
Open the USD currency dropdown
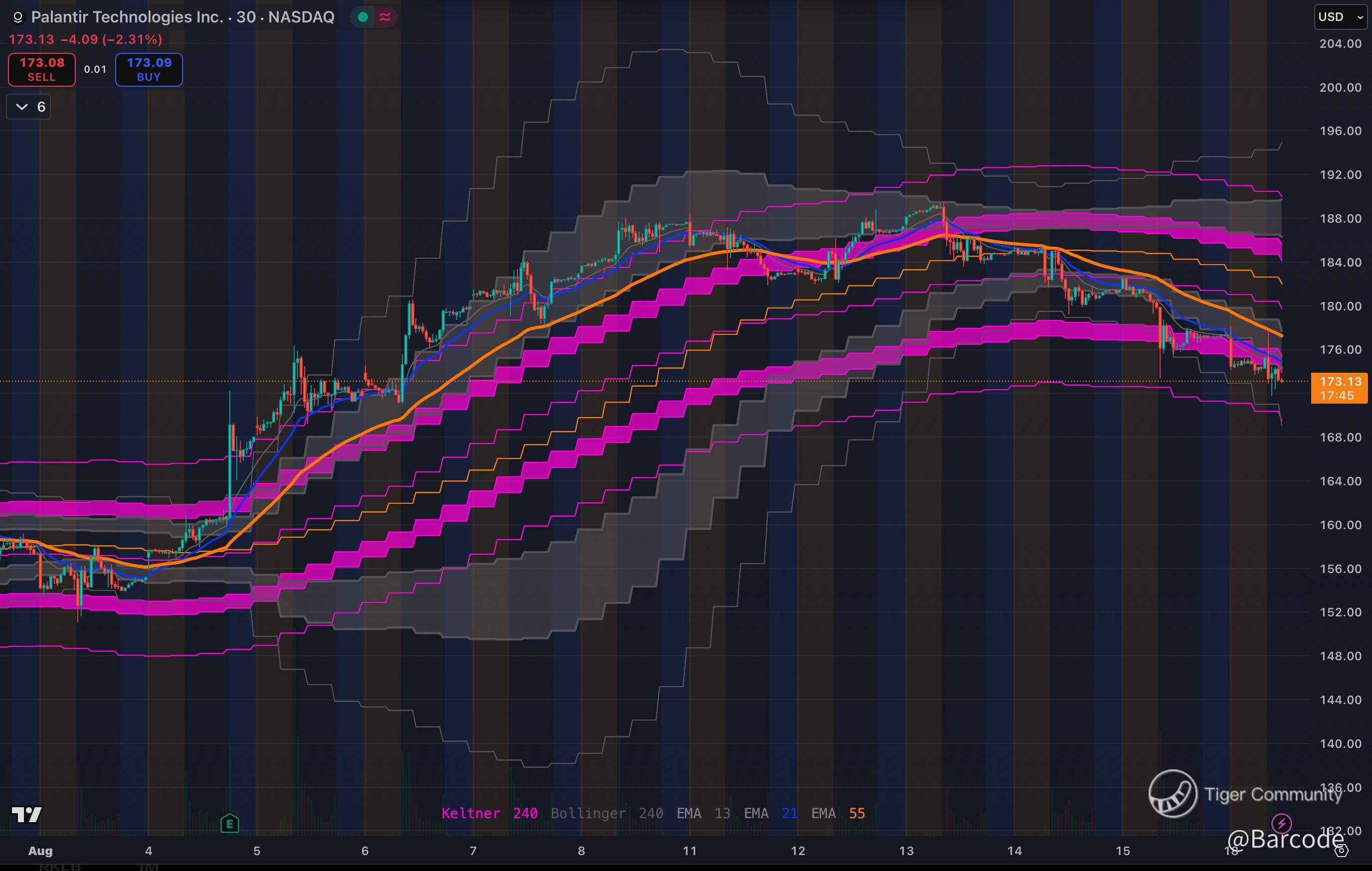pyautogui.click(x=1340, y=17)
